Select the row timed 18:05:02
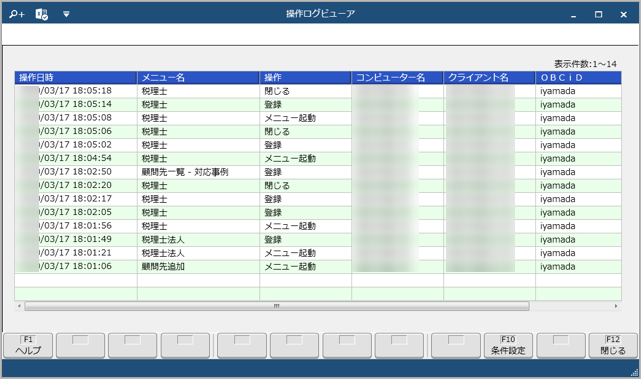 point(318,145)
